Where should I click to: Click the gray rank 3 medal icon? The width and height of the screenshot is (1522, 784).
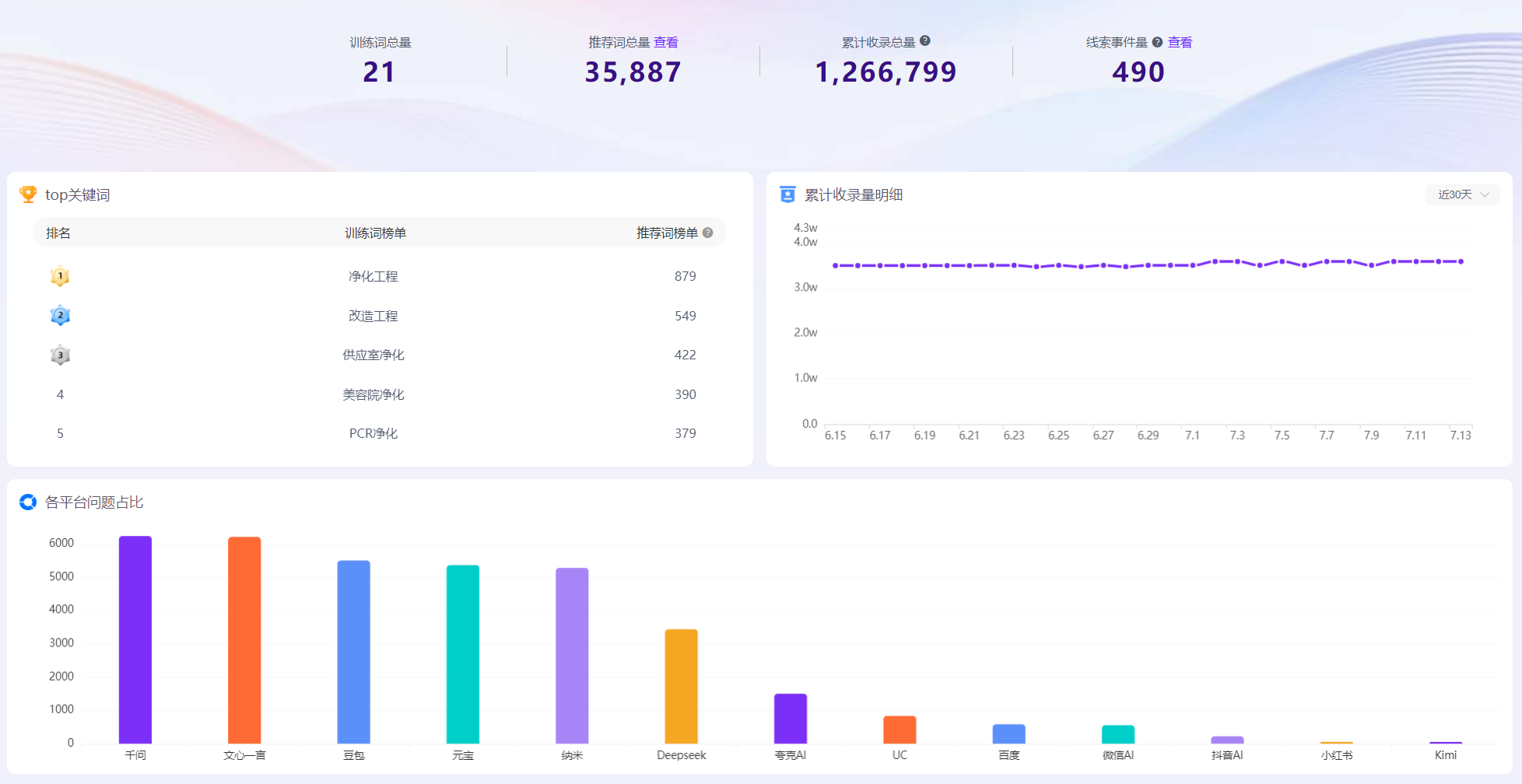60,355
